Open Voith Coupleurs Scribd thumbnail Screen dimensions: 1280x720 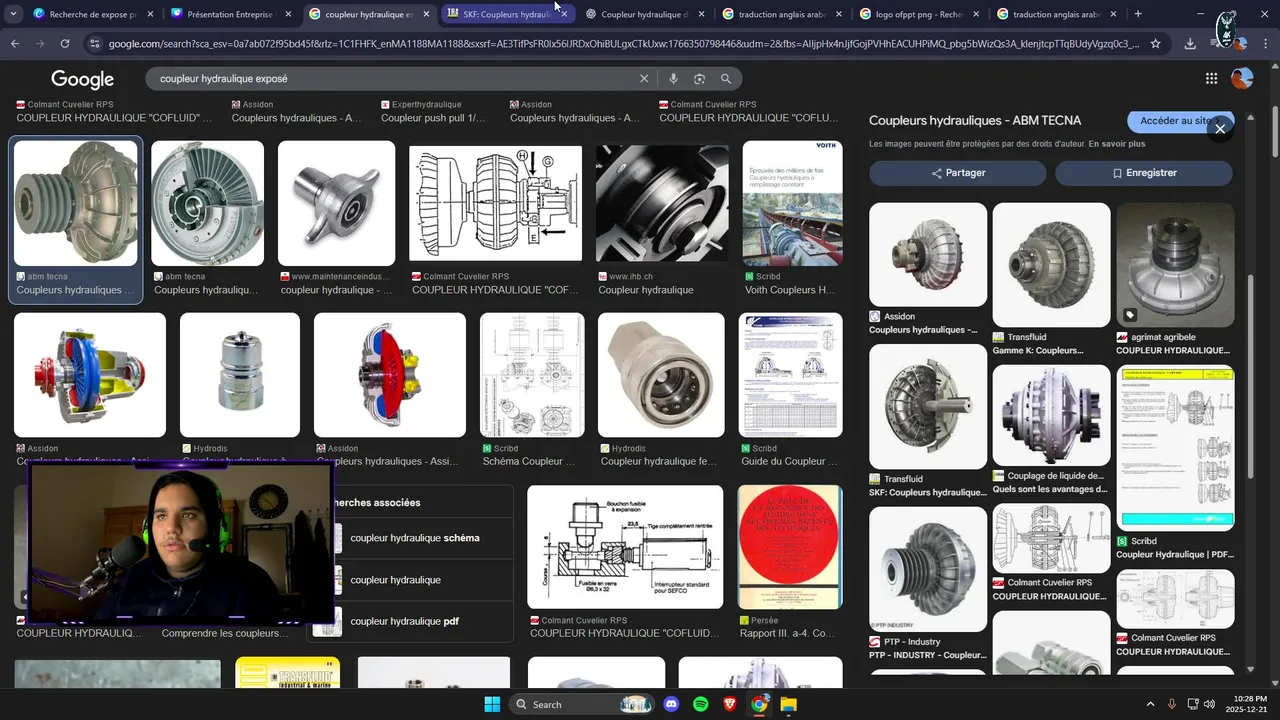click(792, 203)
